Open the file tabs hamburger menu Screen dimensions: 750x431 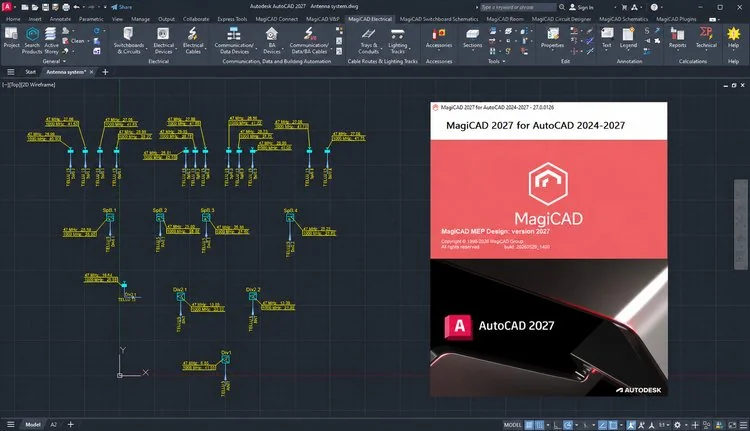click(11, 72)
